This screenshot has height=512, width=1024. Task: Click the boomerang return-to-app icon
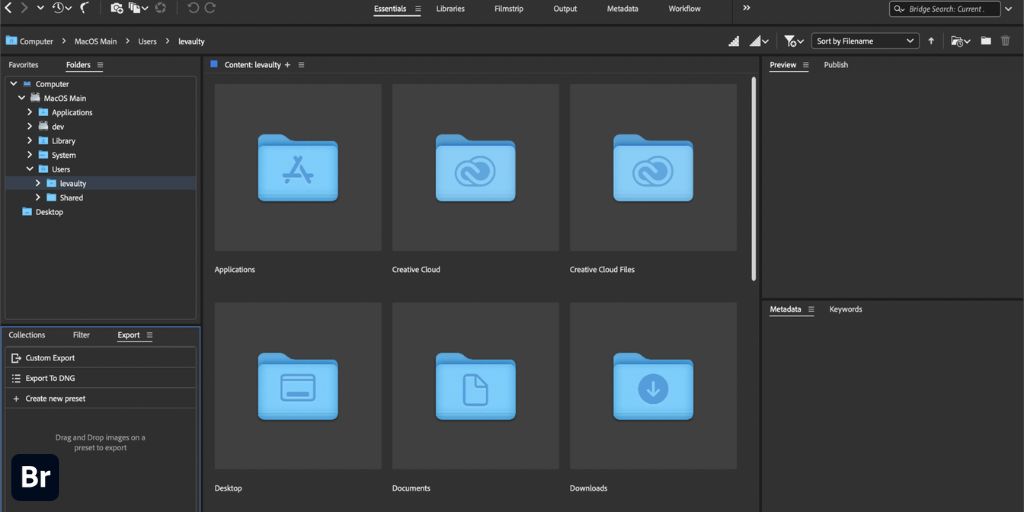point(85,8)
